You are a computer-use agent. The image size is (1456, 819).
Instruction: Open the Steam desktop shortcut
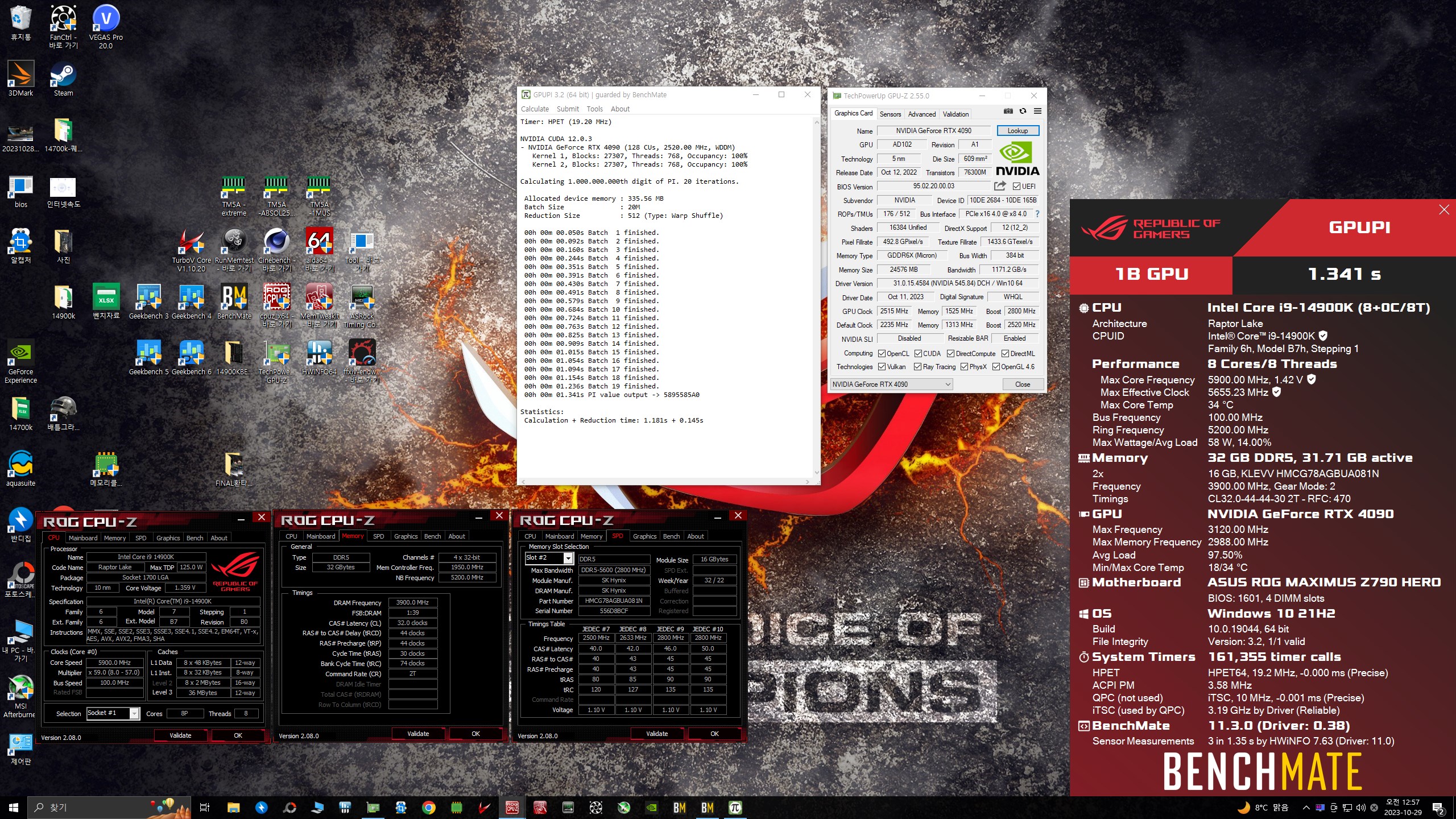63,79
